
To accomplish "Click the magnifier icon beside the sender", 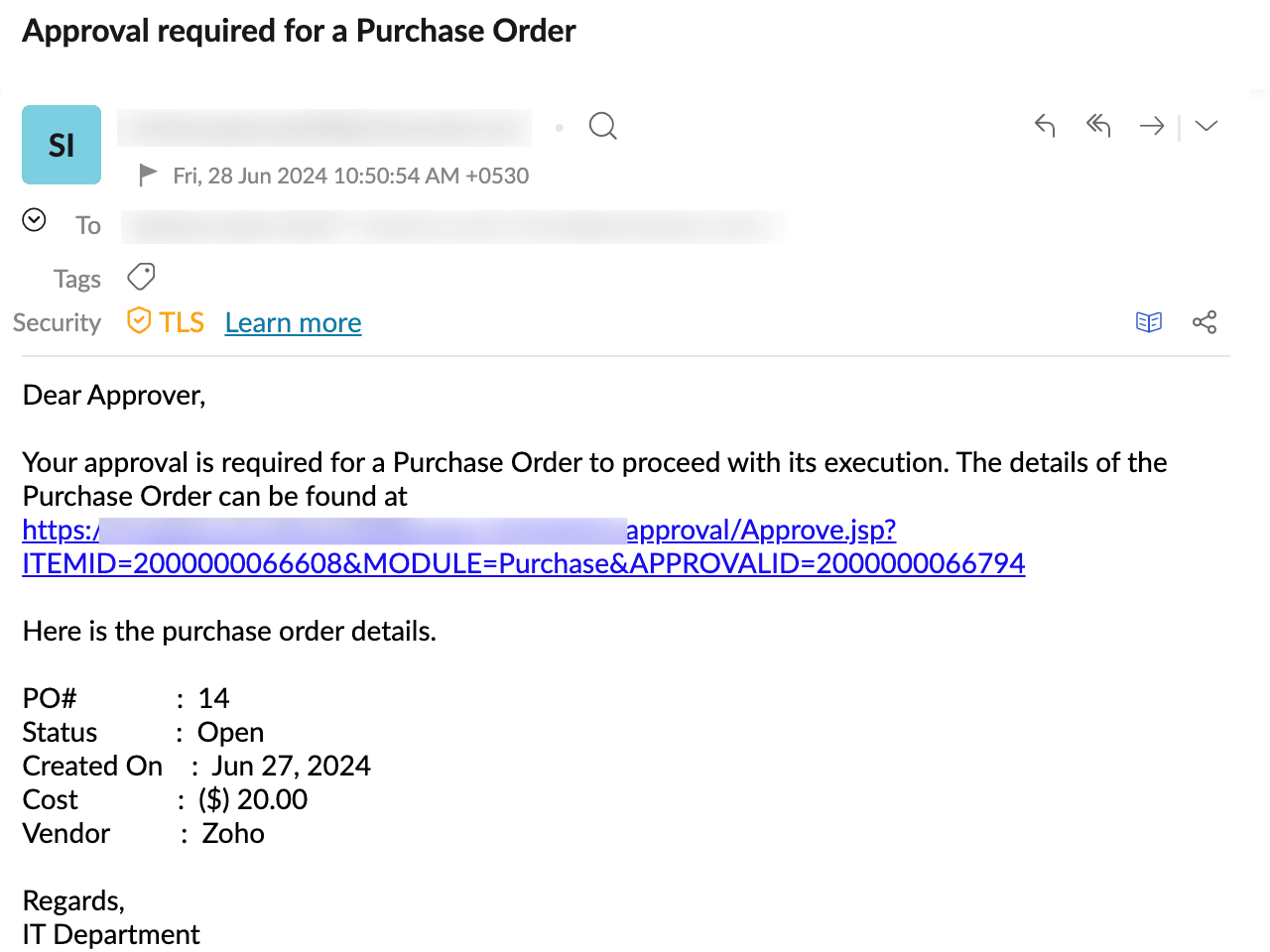I will pyautogui.click(x=602, y=126).
